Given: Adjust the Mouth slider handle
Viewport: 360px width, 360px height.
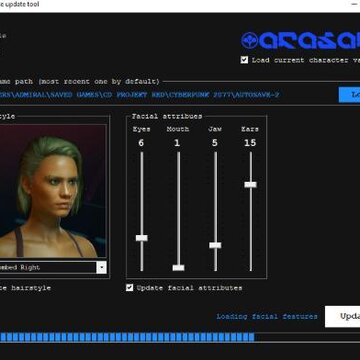Looking at the screenshot, I should tap(178, 267).
